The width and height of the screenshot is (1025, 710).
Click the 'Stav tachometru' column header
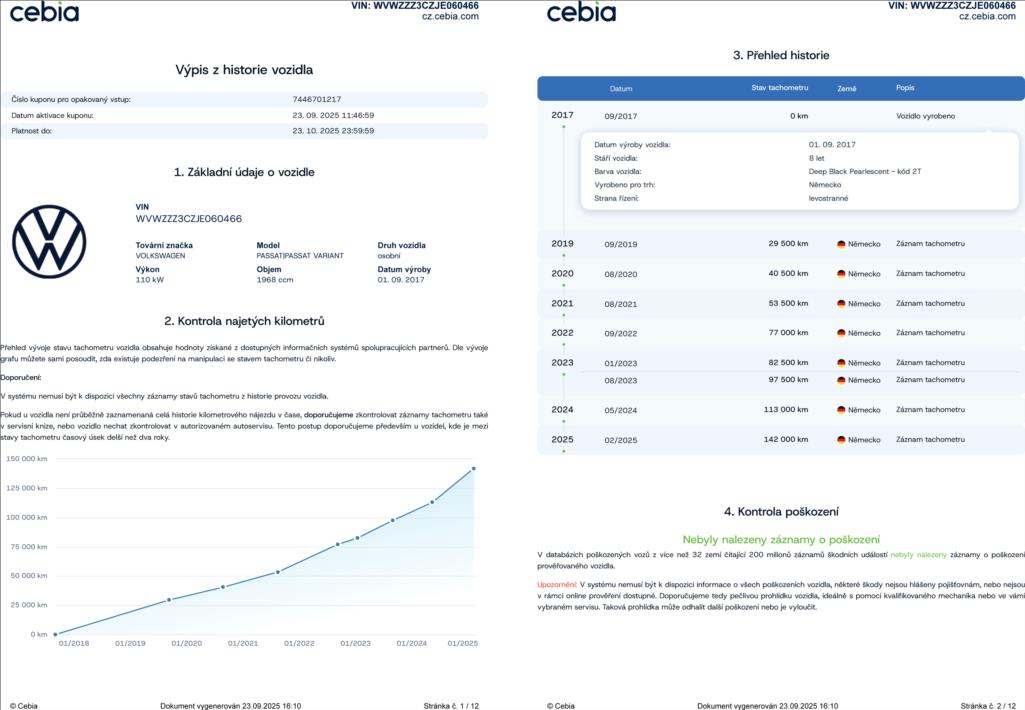[779, 88]
